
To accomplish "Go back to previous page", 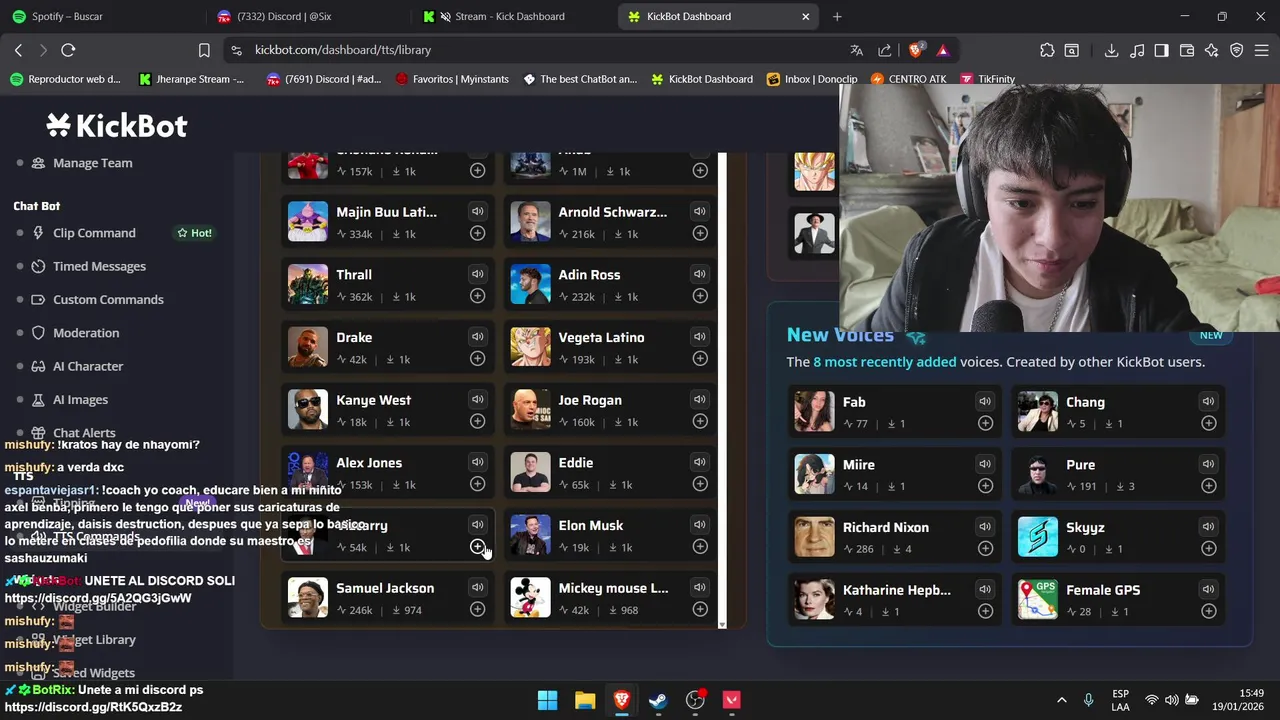I will tap(18, 50).
